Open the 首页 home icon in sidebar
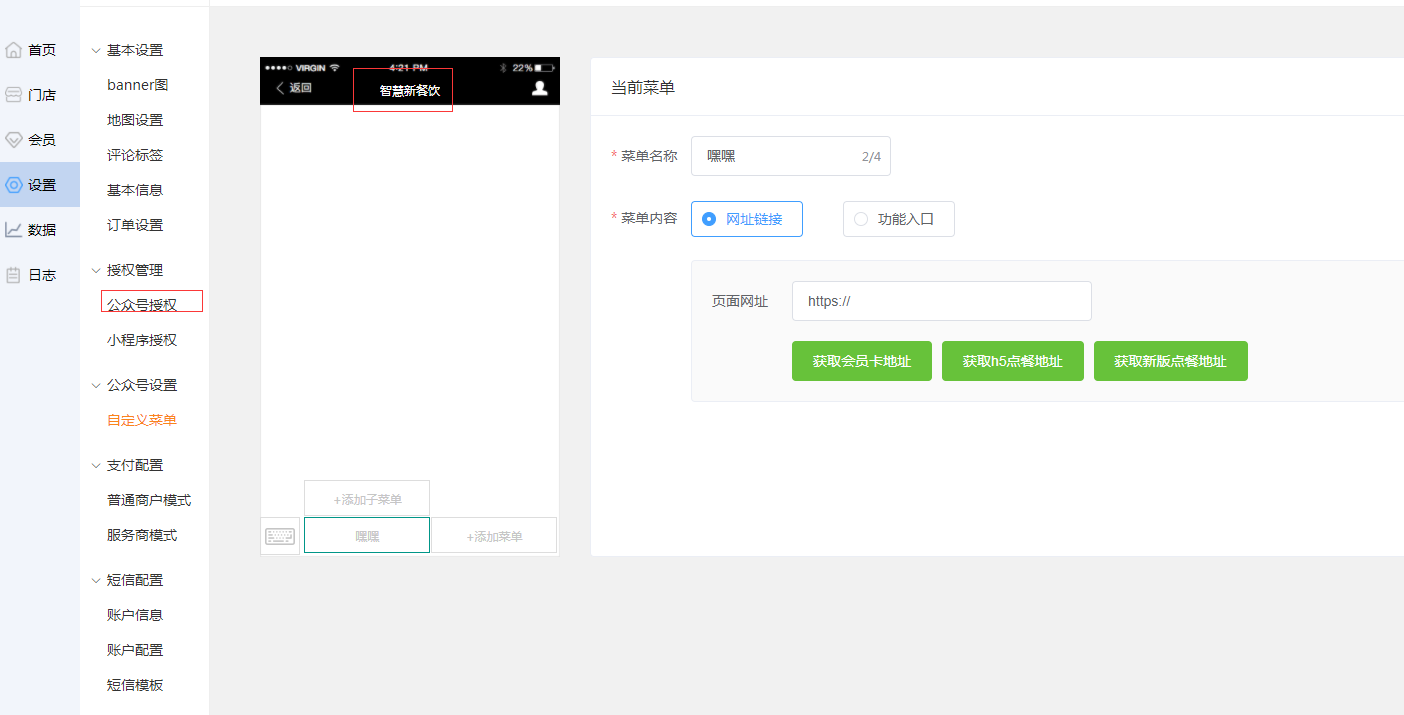This screenshot has height=715, width=1404. 14,50
